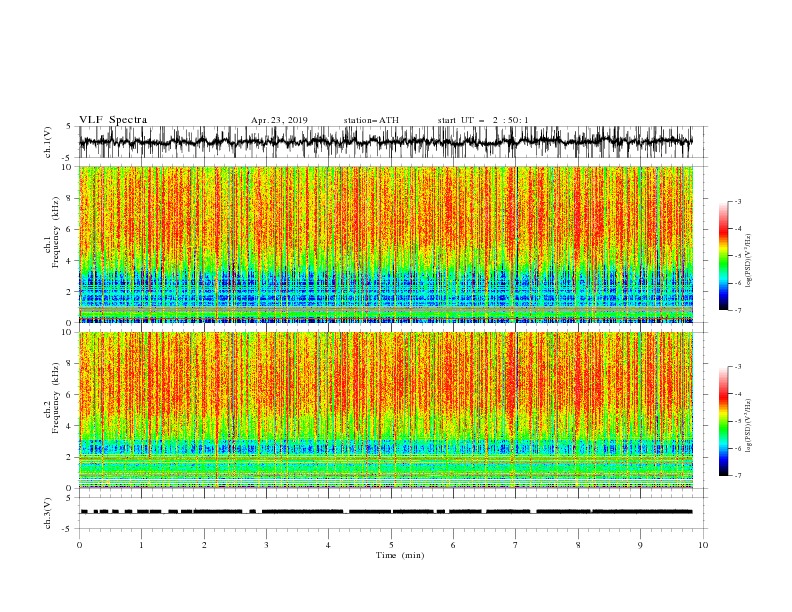The width and height of the screenshot is (792, 612).
Task: Click inside the ch.1 spectrogram panel
Action: [386, 244]
